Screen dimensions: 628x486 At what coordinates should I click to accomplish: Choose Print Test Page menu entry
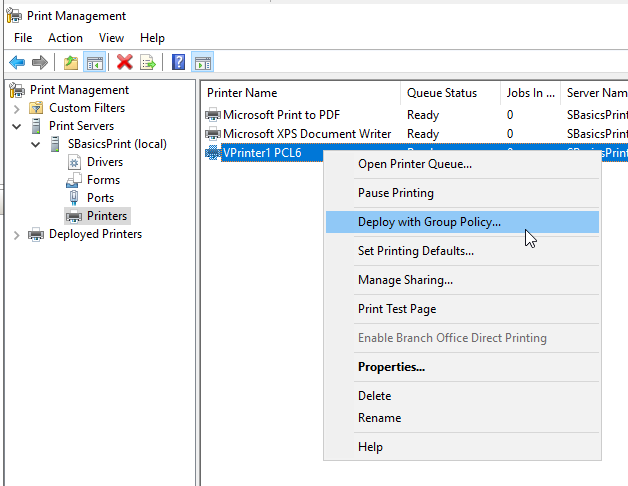462,309
